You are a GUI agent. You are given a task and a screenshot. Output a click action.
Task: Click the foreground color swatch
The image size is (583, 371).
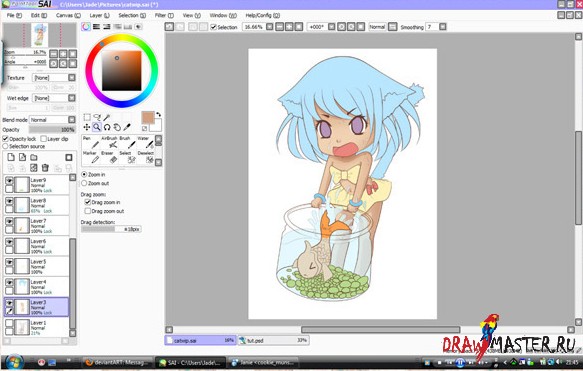(148, 117)
